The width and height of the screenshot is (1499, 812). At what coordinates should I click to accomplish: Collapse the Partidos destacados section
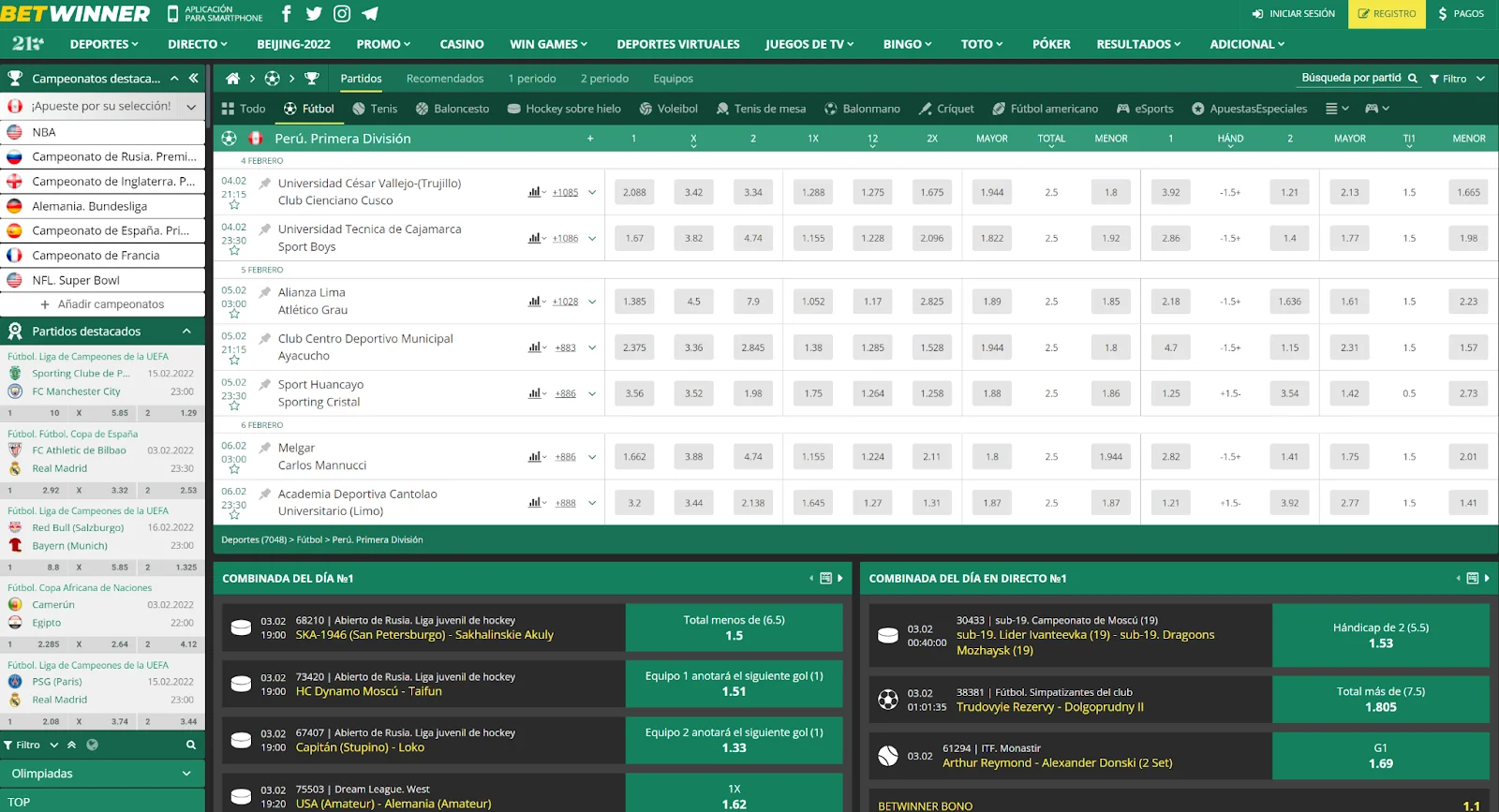[186, 332]
